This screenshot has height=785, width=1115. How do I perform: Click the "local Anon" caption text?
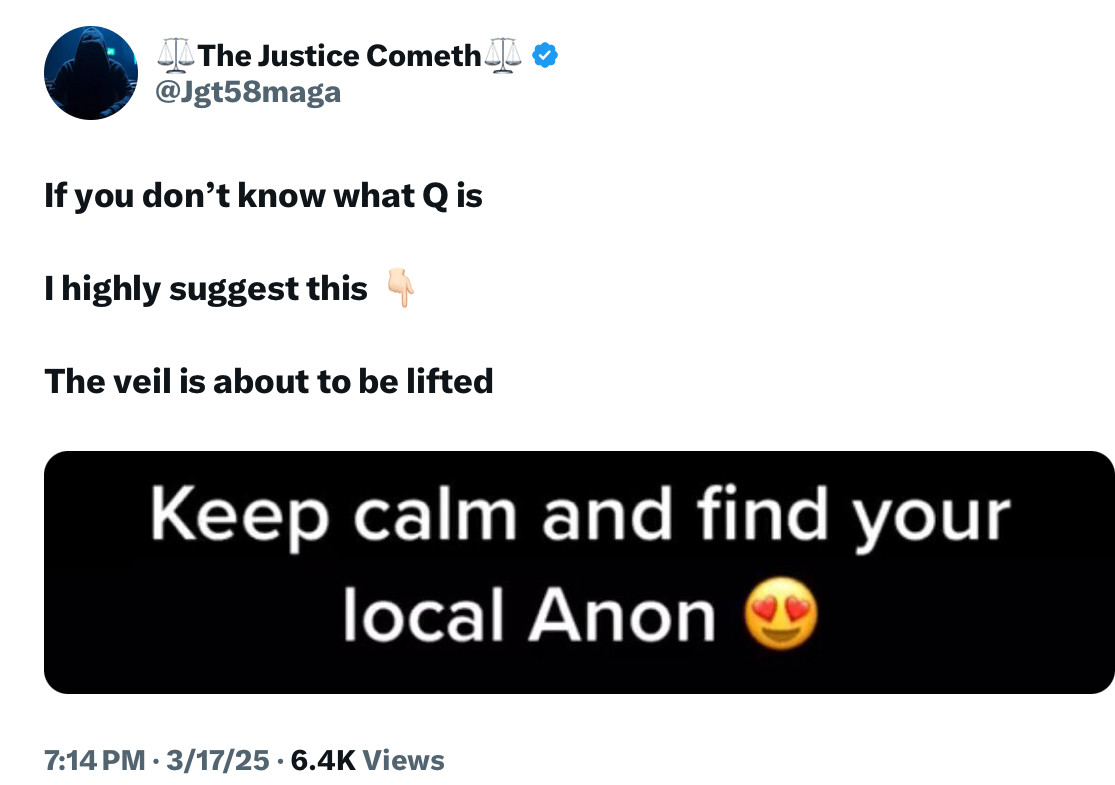coord(530,618)
